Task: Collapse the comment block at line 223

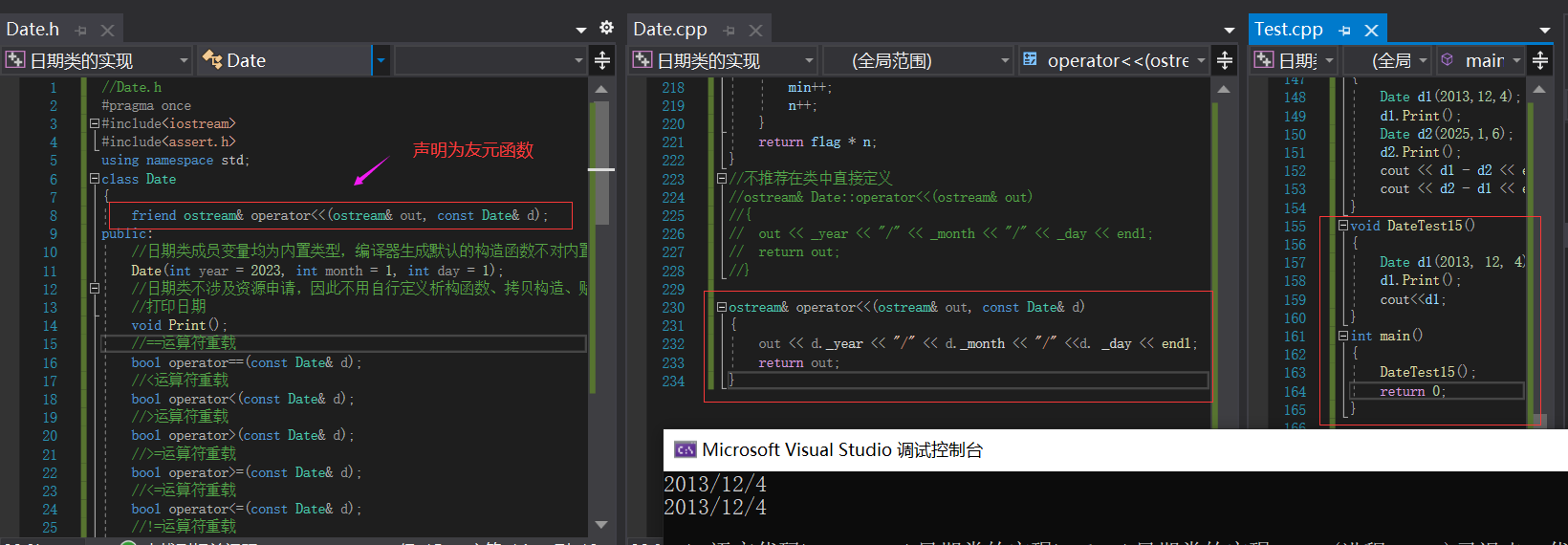Action: tap(722, 178)
